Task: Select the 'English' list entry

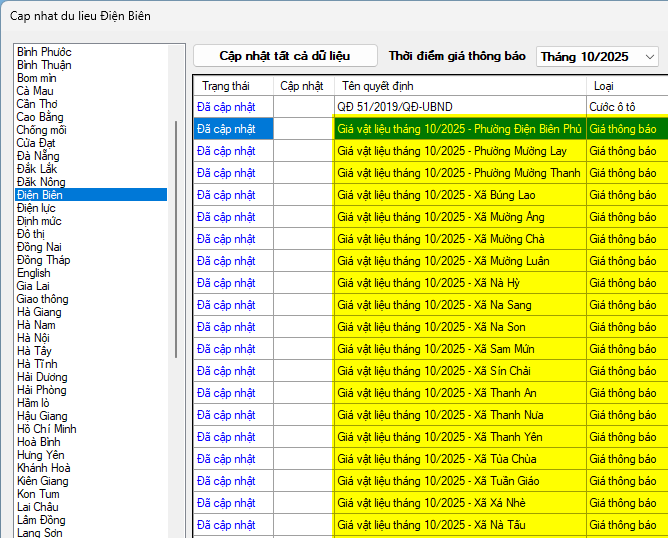Action: (33, 273)
